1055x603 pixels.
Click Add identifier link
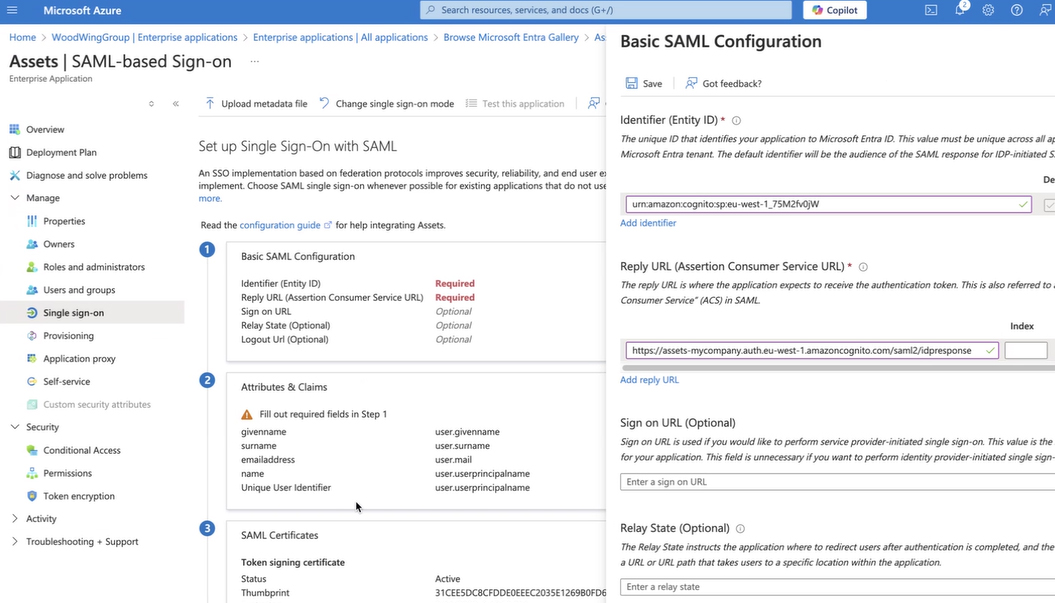pyautogui.click(x=648, y=223)
